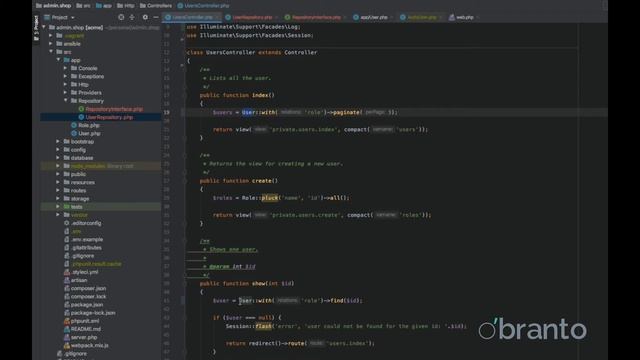Place cursor on 'public function index()' line
640x360 pixels.
(x=237, y=95)
